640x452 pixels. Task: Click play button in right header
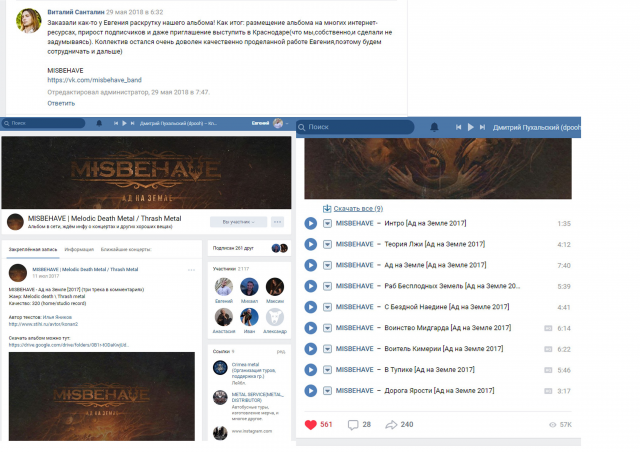471,127
